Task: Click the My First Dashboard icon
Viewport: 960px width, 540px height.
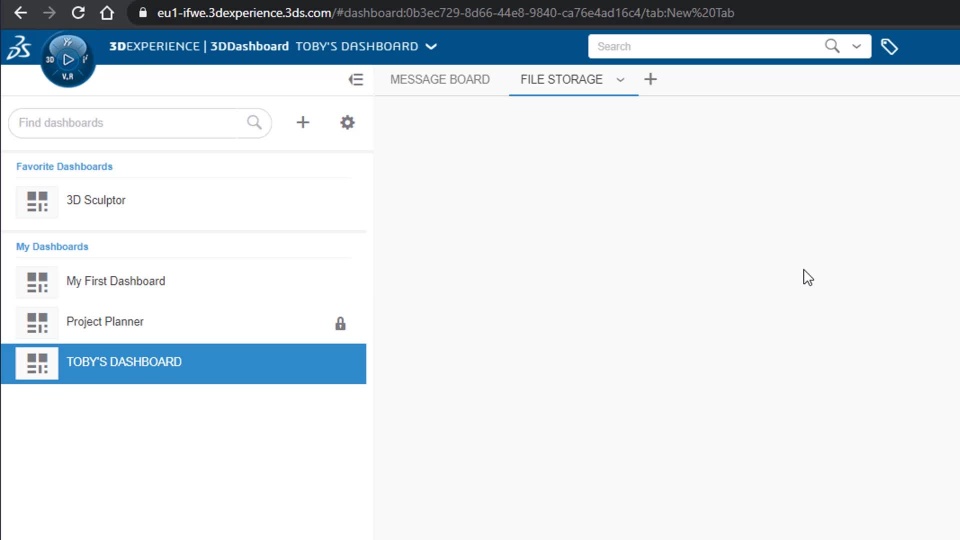Action: click(x=37, y=282)
